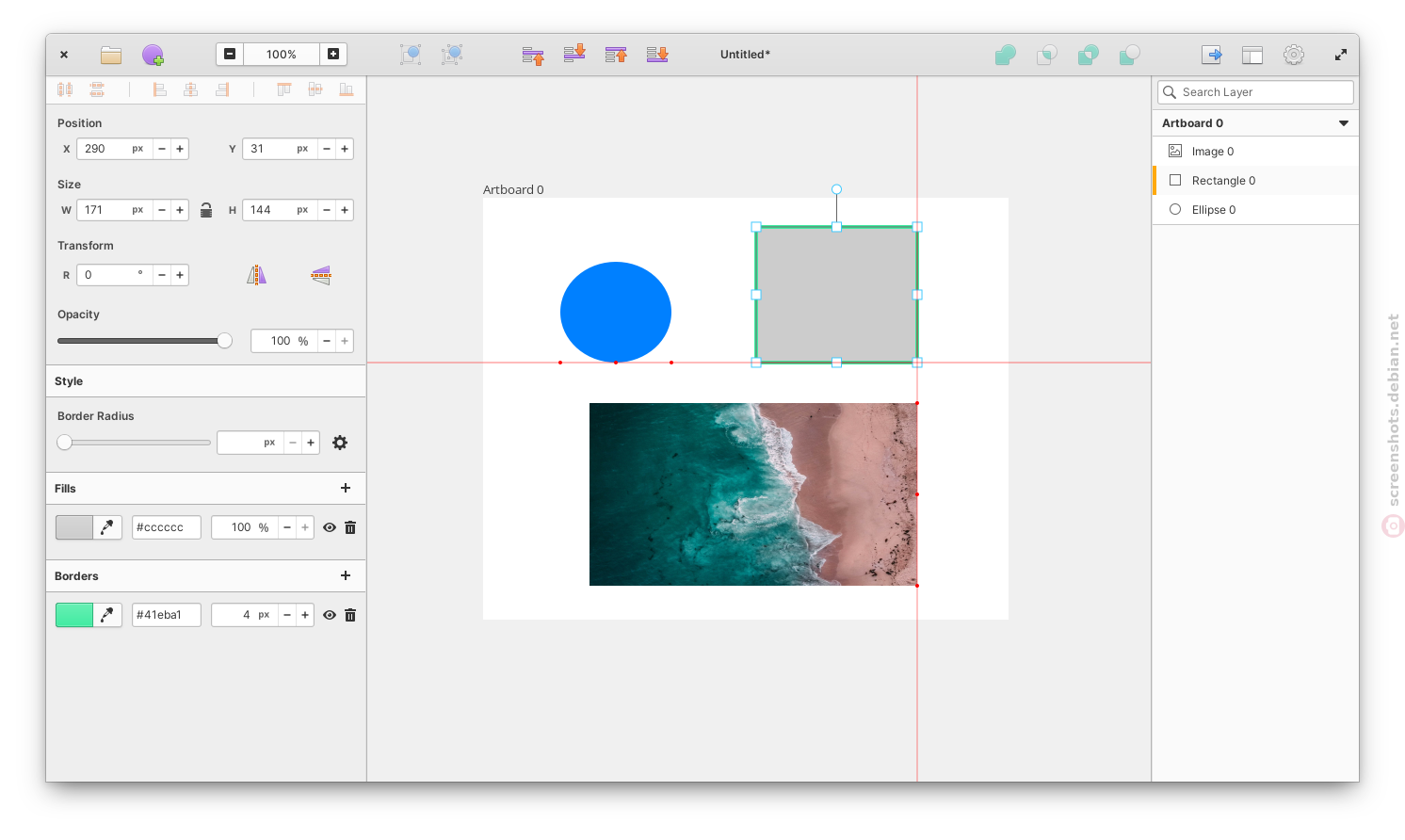Flip the rectangle horizontally
Image resolution: width=1405 pixels, height=840 pixels.
(256, 275)
